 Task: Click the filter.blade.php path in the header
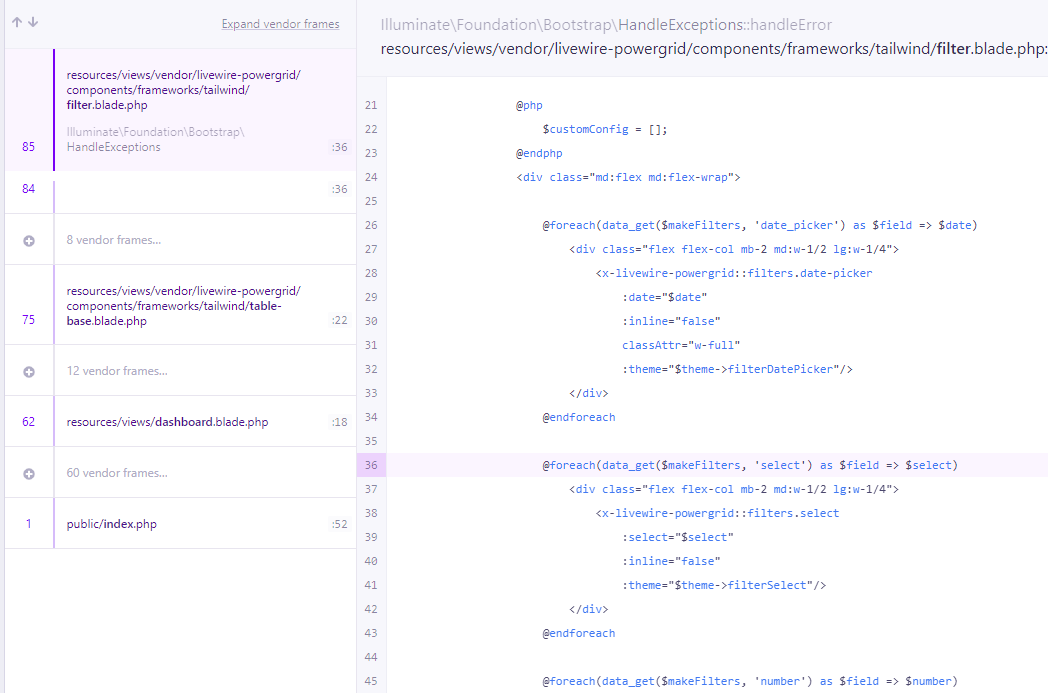(700, 46)
